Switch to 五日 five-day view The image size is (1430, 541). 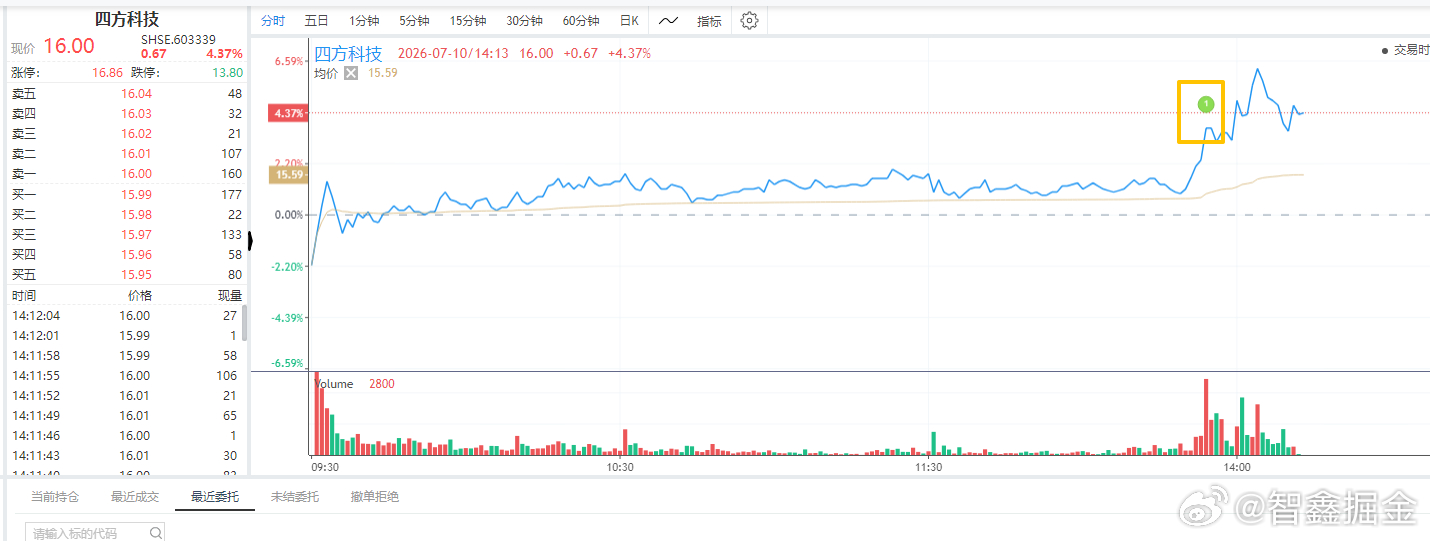pos(316,21)
